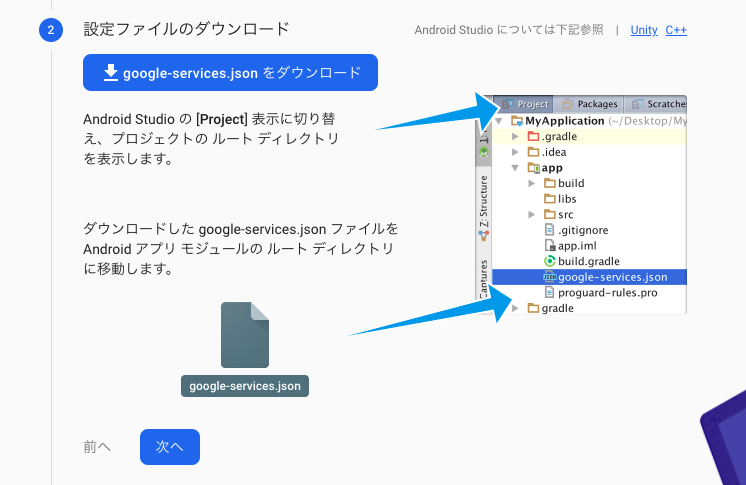Click the bottom gradle folder icon

(x=533, y=308)
